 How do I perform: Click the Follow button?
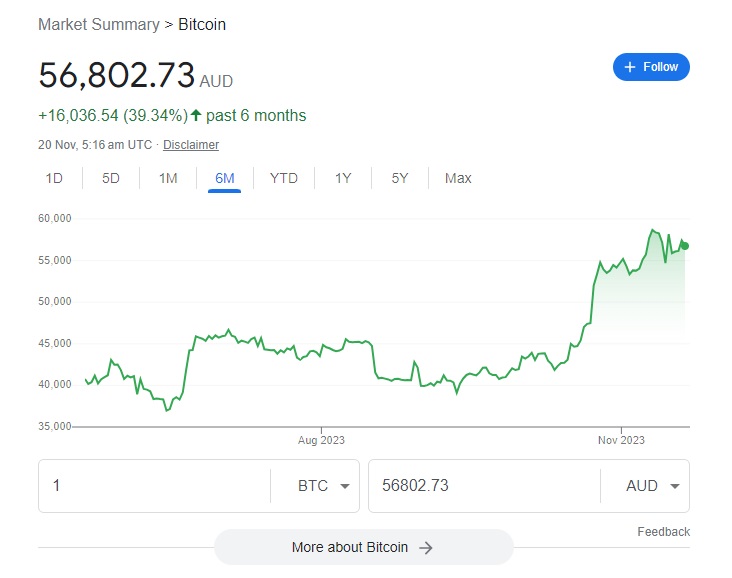(651, 67)
